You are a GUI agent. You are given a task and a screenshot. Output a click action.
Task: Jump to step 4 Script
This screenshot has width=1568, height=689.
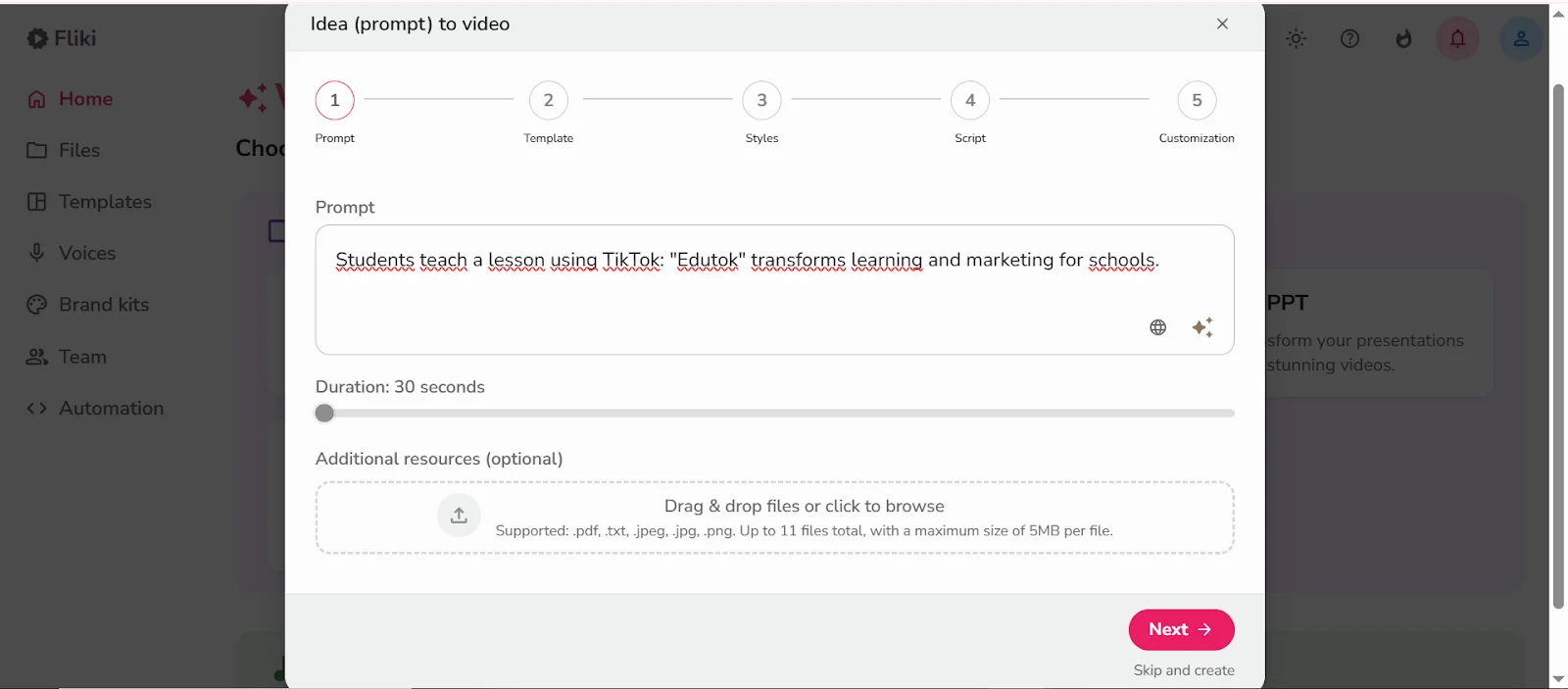pos(970,100)
